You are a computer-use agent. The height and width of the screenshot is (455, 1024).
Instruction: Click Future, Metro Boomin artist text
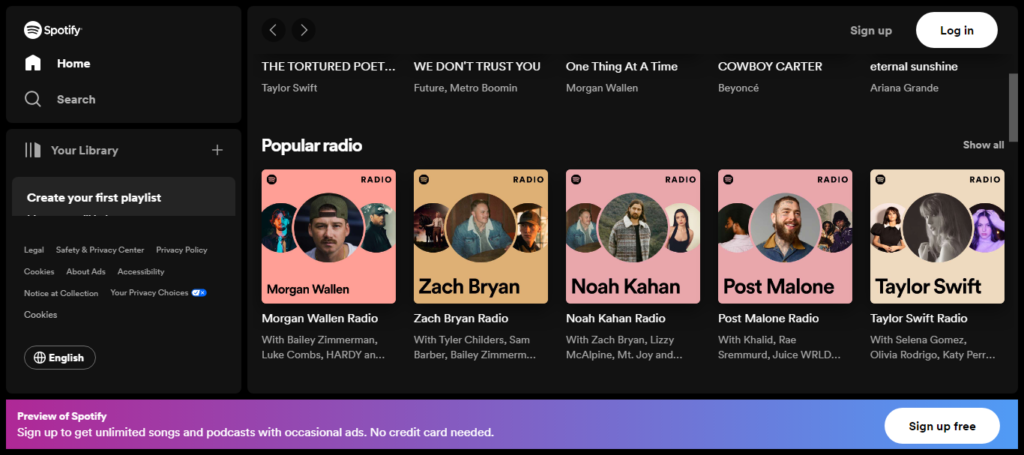(x=466, y=88)
